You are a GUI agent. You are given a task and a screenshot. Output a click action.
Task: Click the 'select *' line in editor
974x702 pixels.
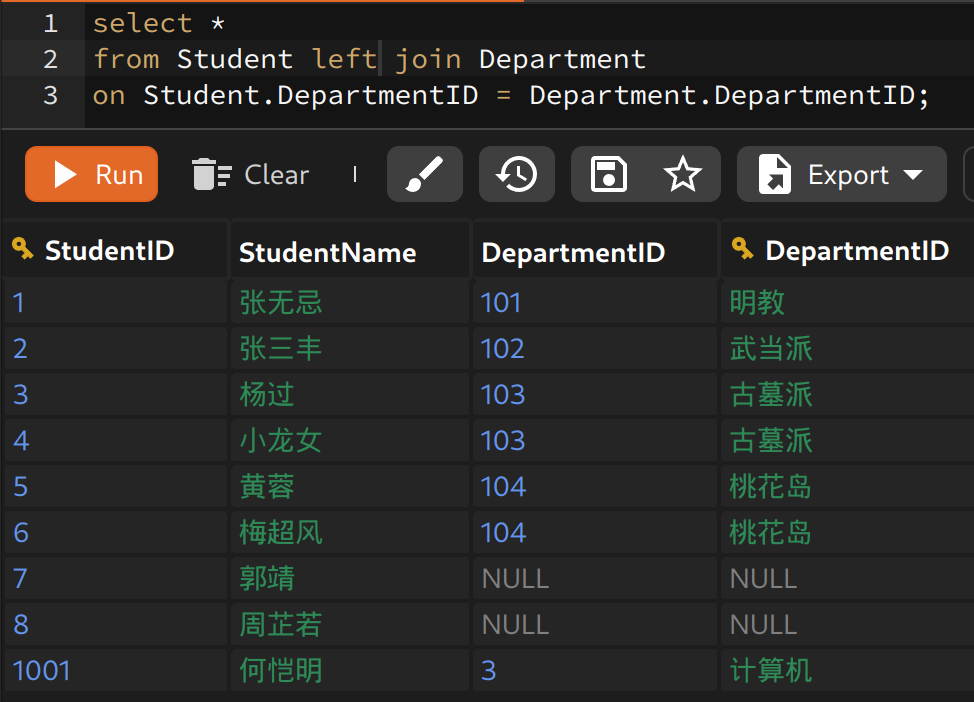click(158, 23)
